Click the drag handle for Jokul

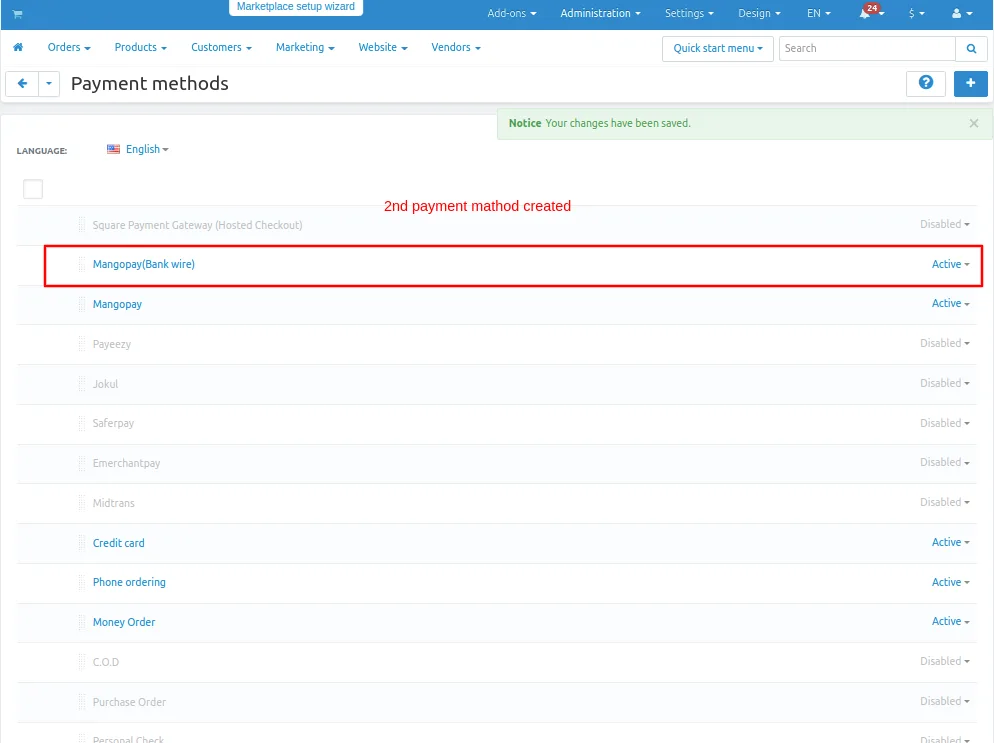[82, 384]
